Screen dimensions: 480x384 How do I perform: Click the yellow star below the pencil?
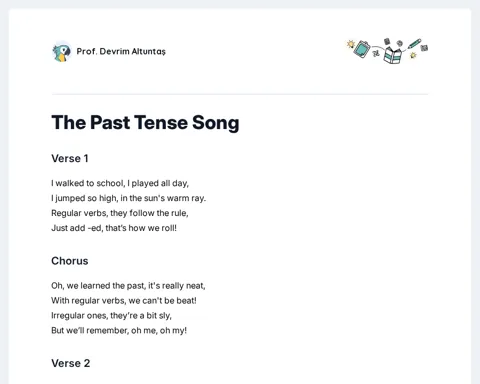[413, 55]
